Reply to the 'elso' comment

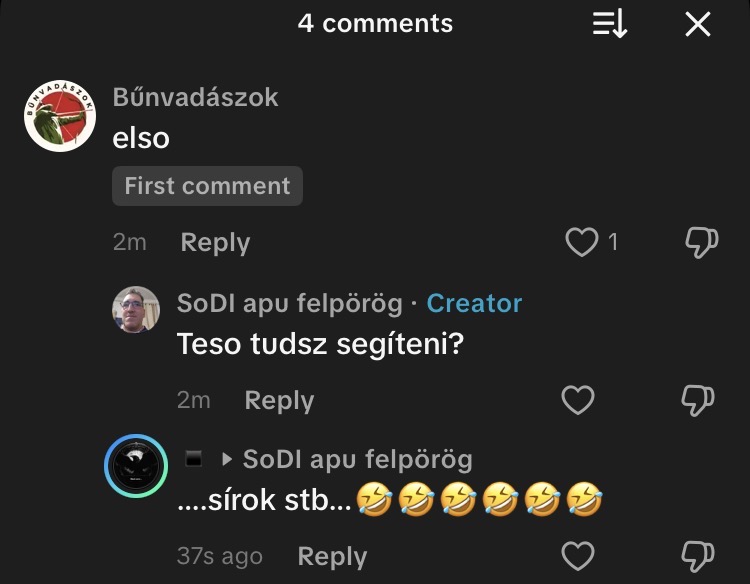click(215, 243)
